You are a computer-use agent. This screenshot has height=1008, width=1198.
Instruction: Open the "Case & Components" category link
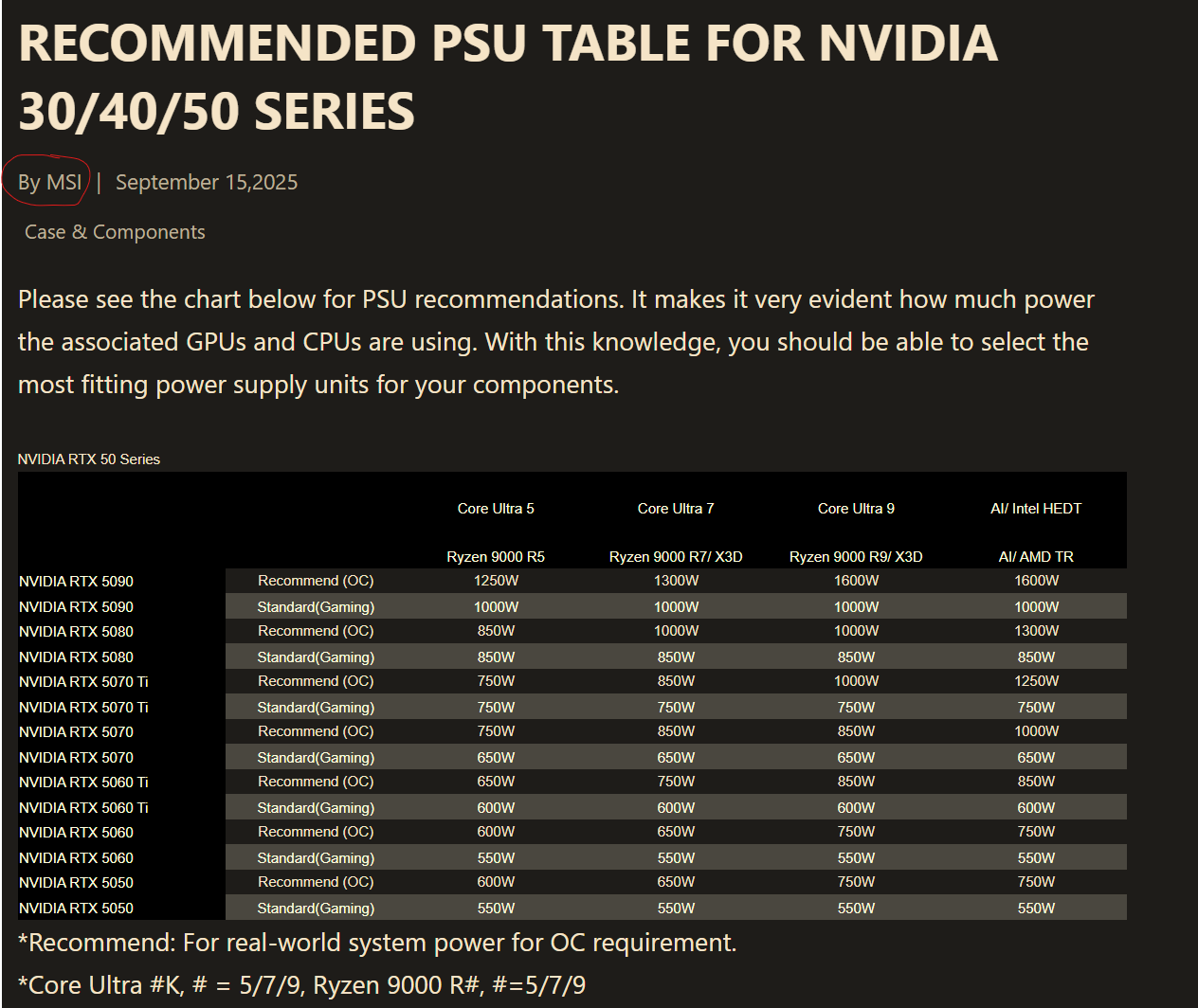click(x=115, y=232)
